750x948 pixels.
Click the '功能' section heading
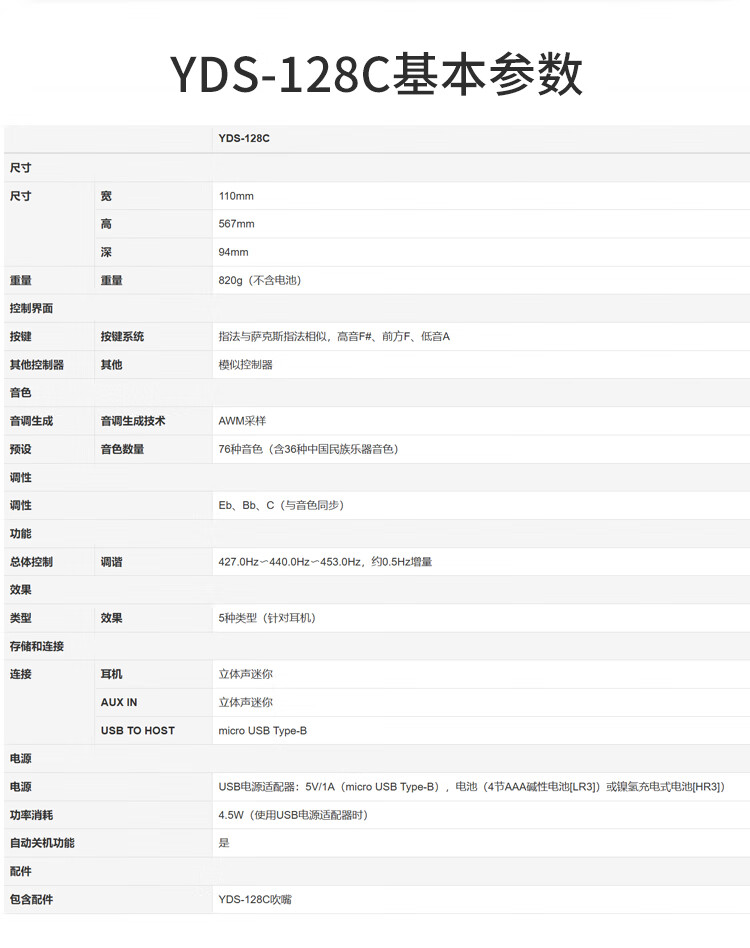[21, 533]
